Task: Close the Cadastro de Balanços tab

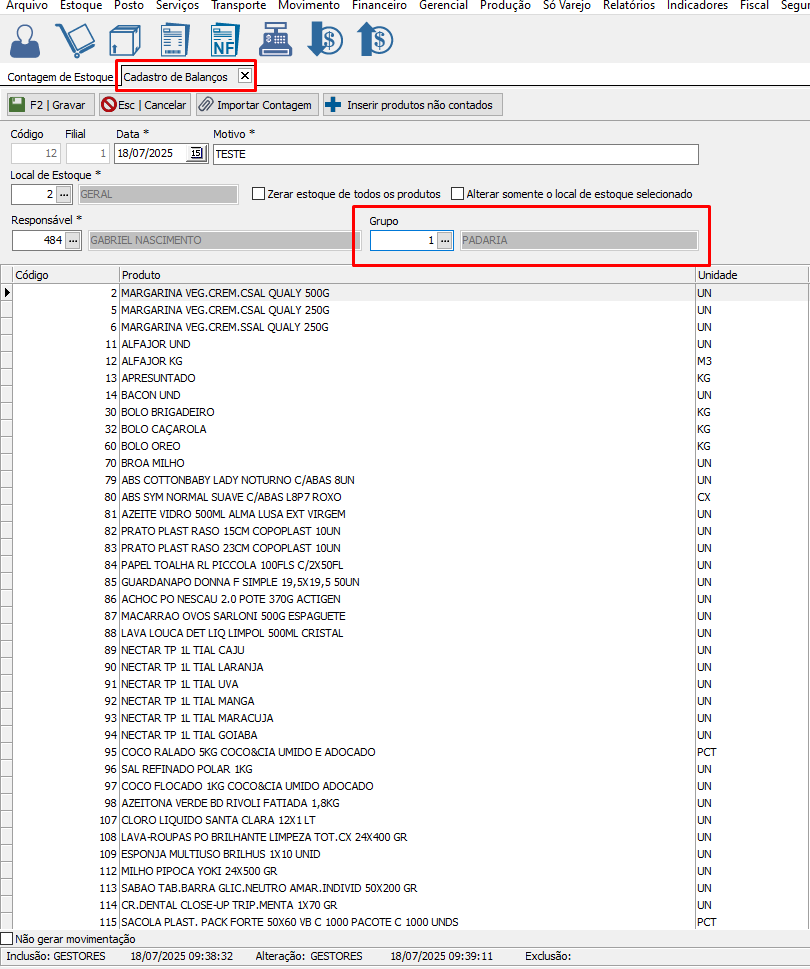Action: 245,76
